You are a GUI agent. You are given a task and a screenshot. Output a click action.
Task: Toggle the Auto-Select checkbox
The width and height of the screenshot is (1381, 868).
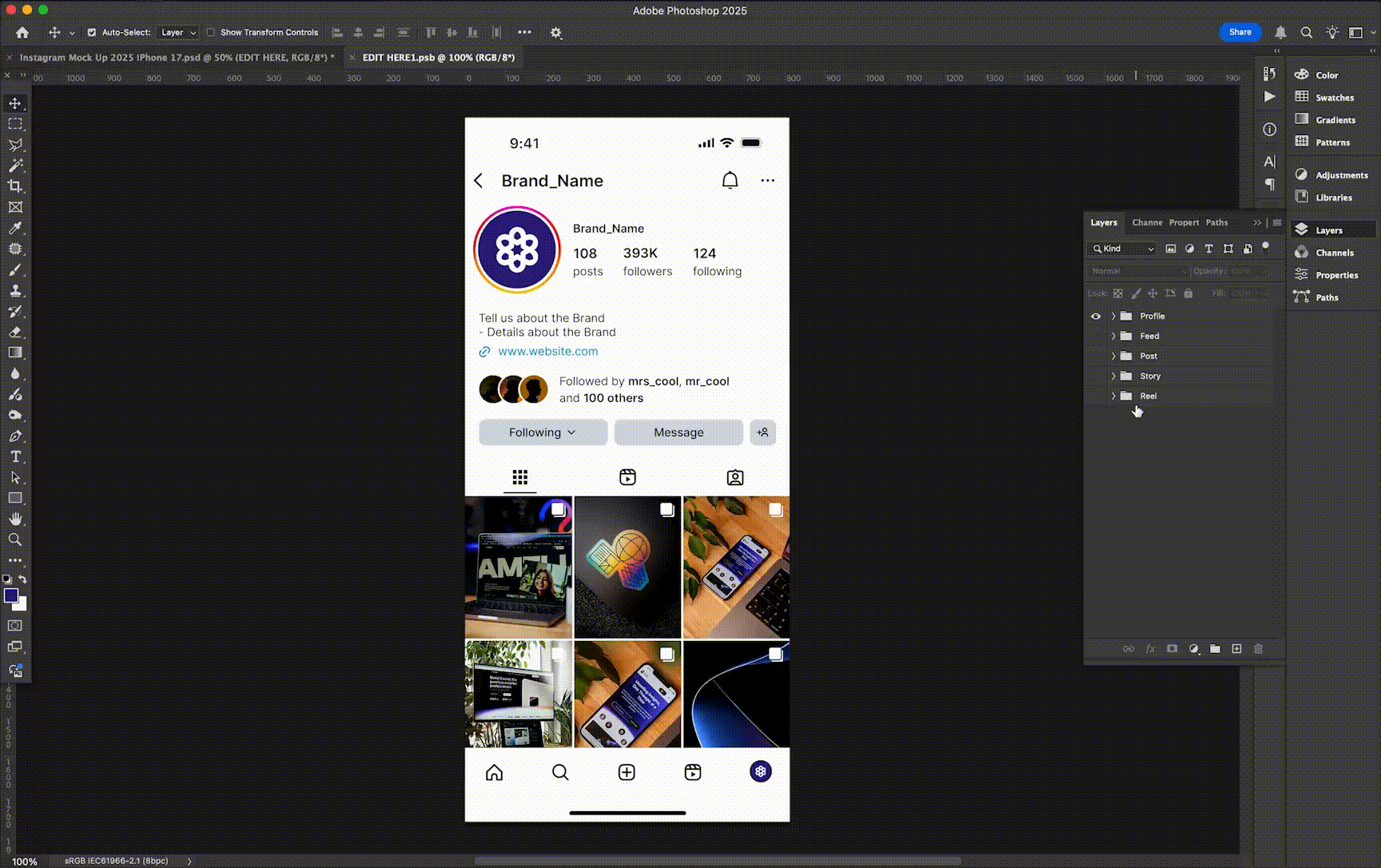pyautogui.click(x=92, y=33)
